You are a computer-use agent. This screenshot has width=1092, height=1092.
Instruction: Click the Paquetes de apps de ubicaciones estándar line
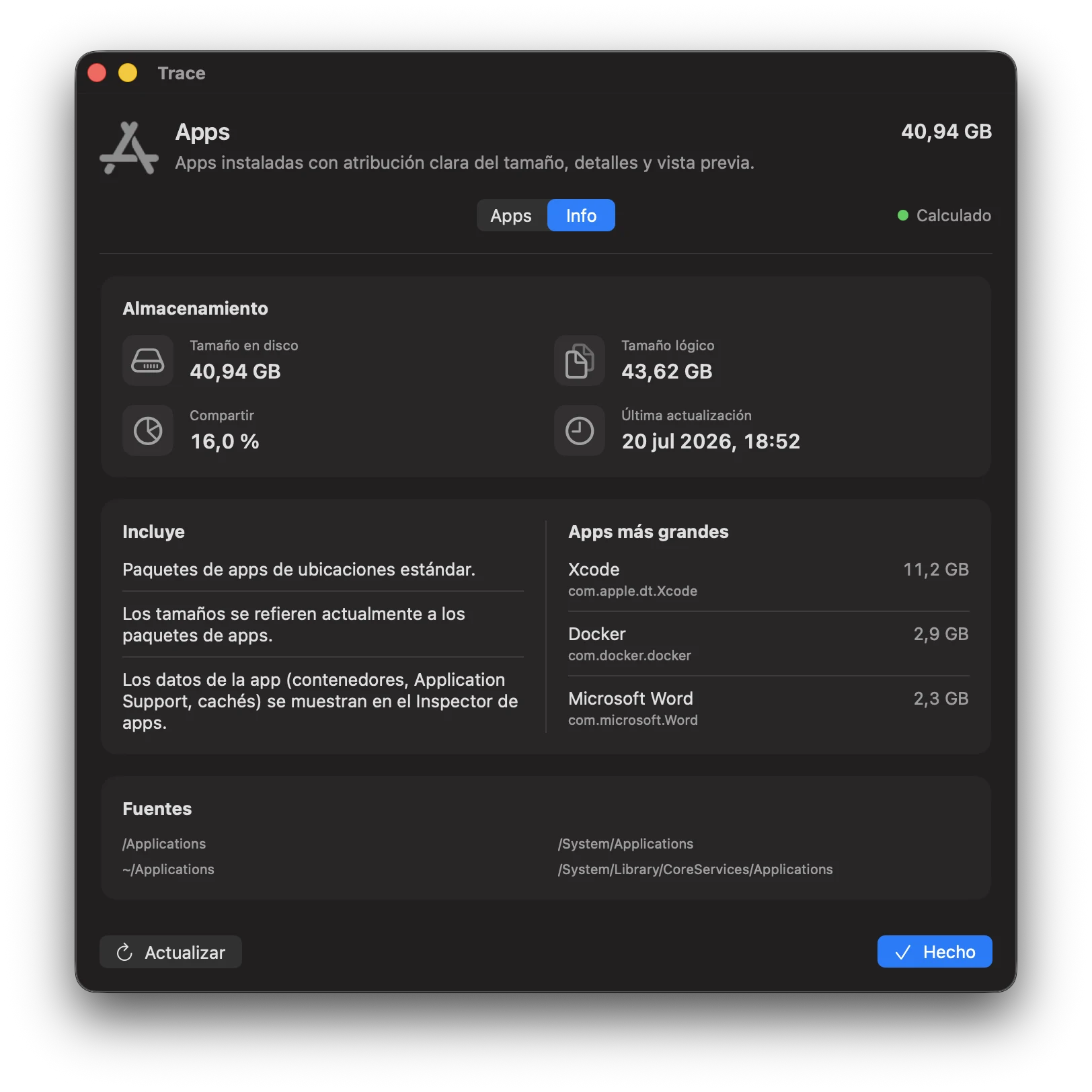point(299,570)
